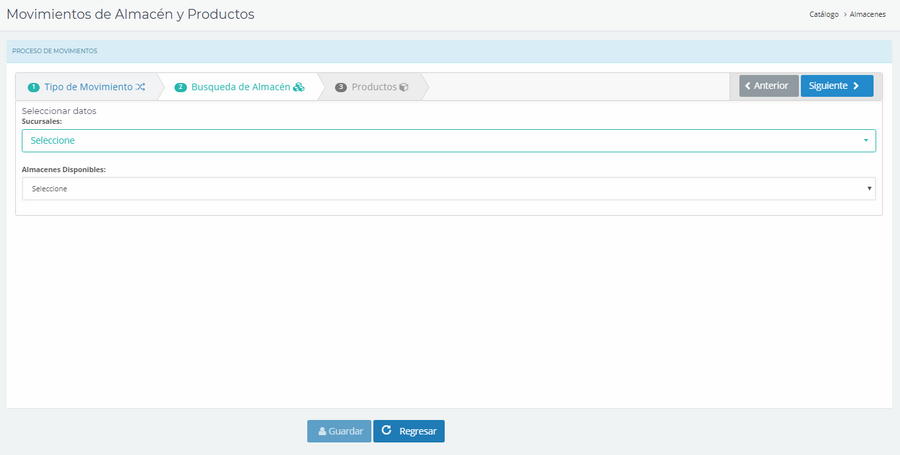This screenshot has height=455, width=900.
Task: Click the arrow on the Sucursales dropdown
Action: coord(865,141)
